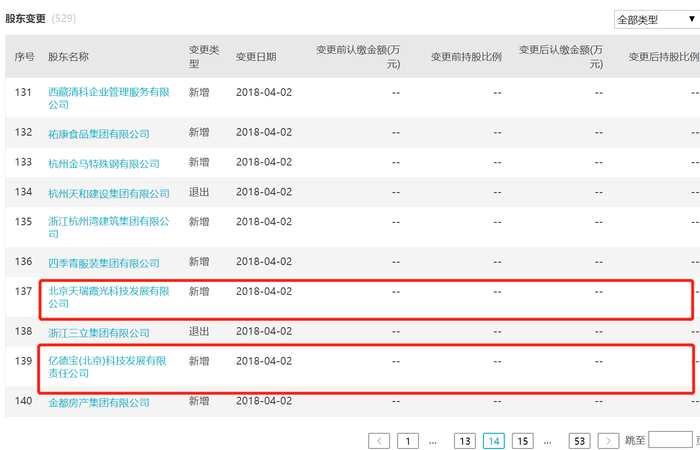Open 金都房产集团有限公司 link

[x=99, y=402]
